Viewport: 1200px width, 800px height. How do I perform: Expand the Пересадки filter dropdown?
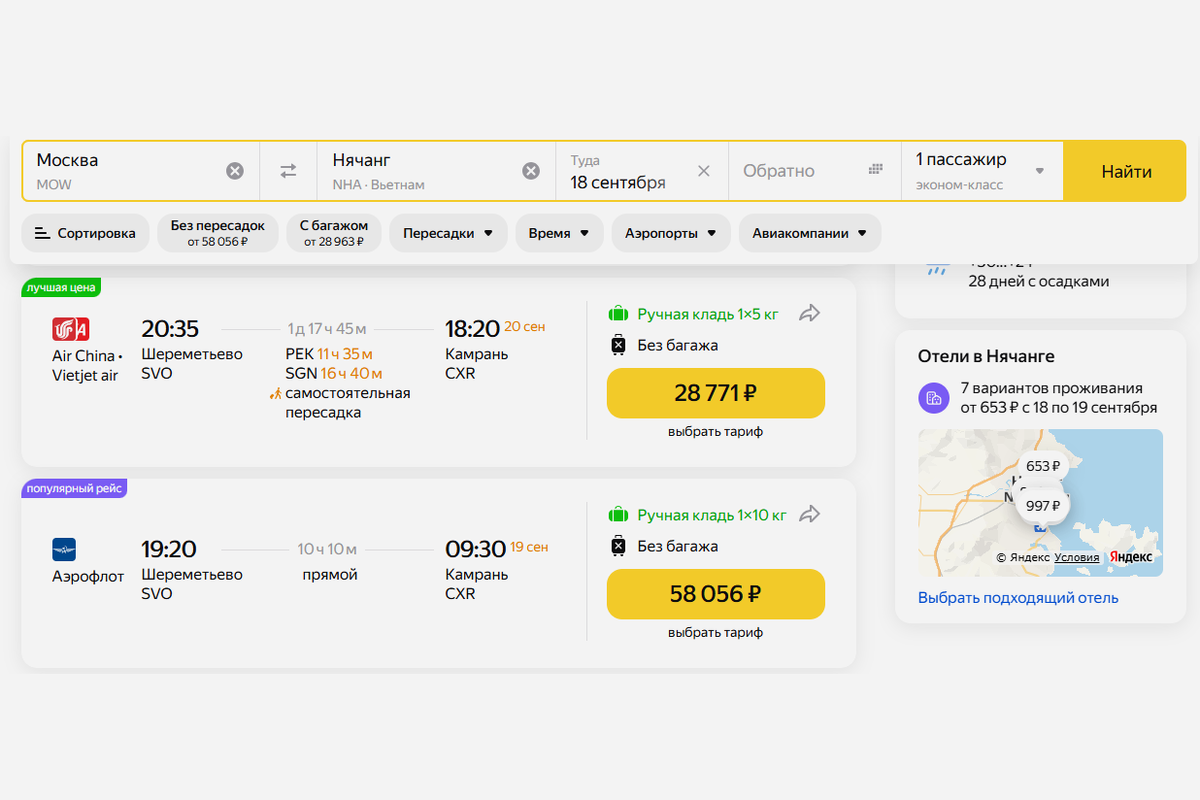pyautogui.click(x=448, y=233)
